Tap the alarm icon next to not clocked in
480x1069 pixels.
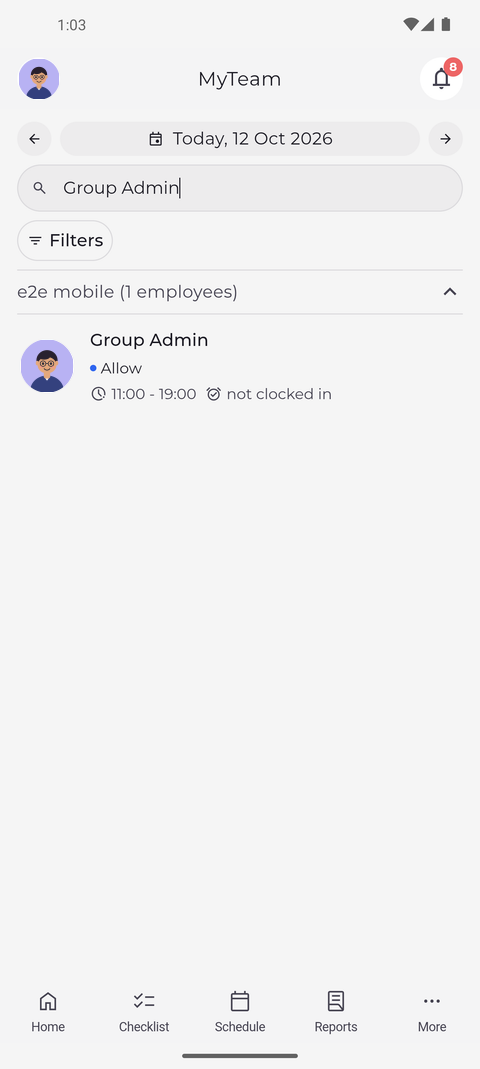pos(213,394)
